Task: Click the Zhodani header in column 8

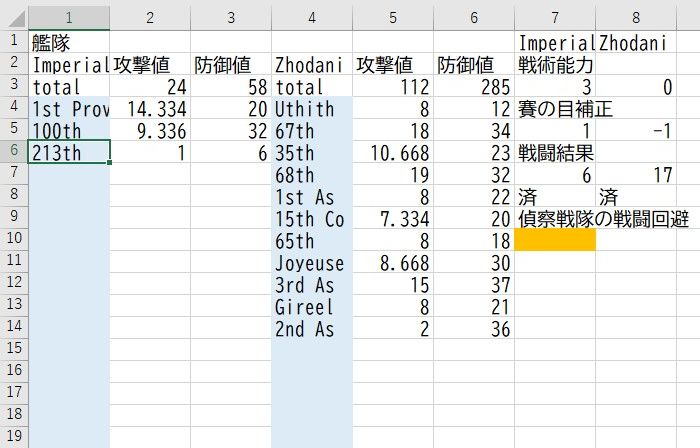Action: 636,42
